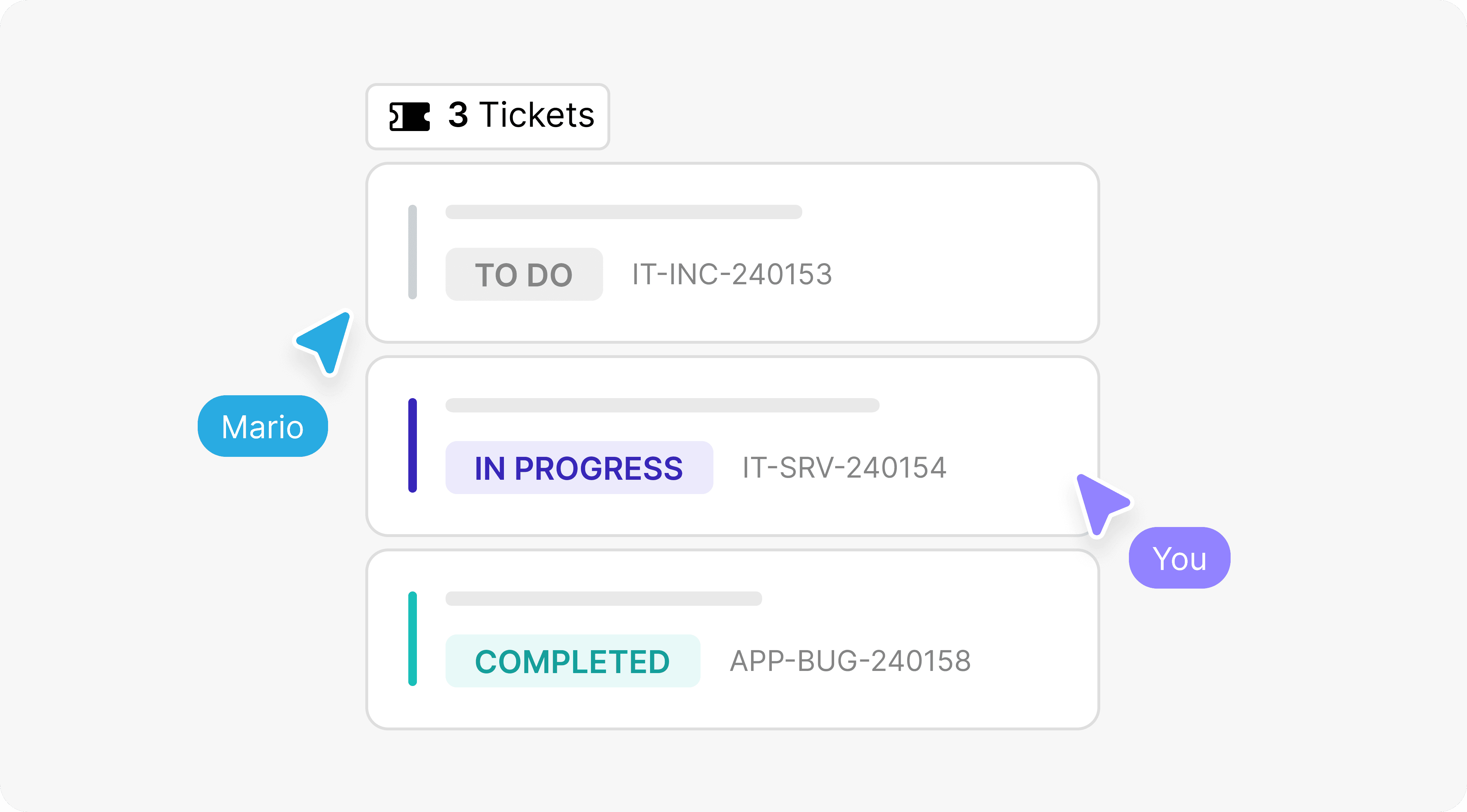This screenshot has width=1467, height=812.
Task: Open ticket IT-SRV-240154
Action: [844, 468]
